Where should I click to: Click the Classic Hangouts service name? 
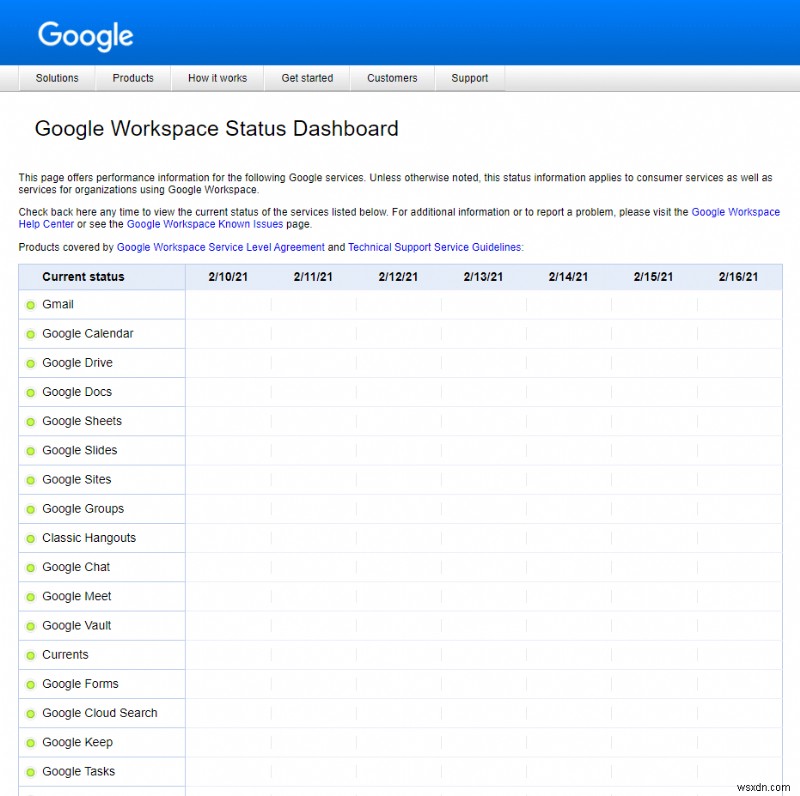[89, 538]
